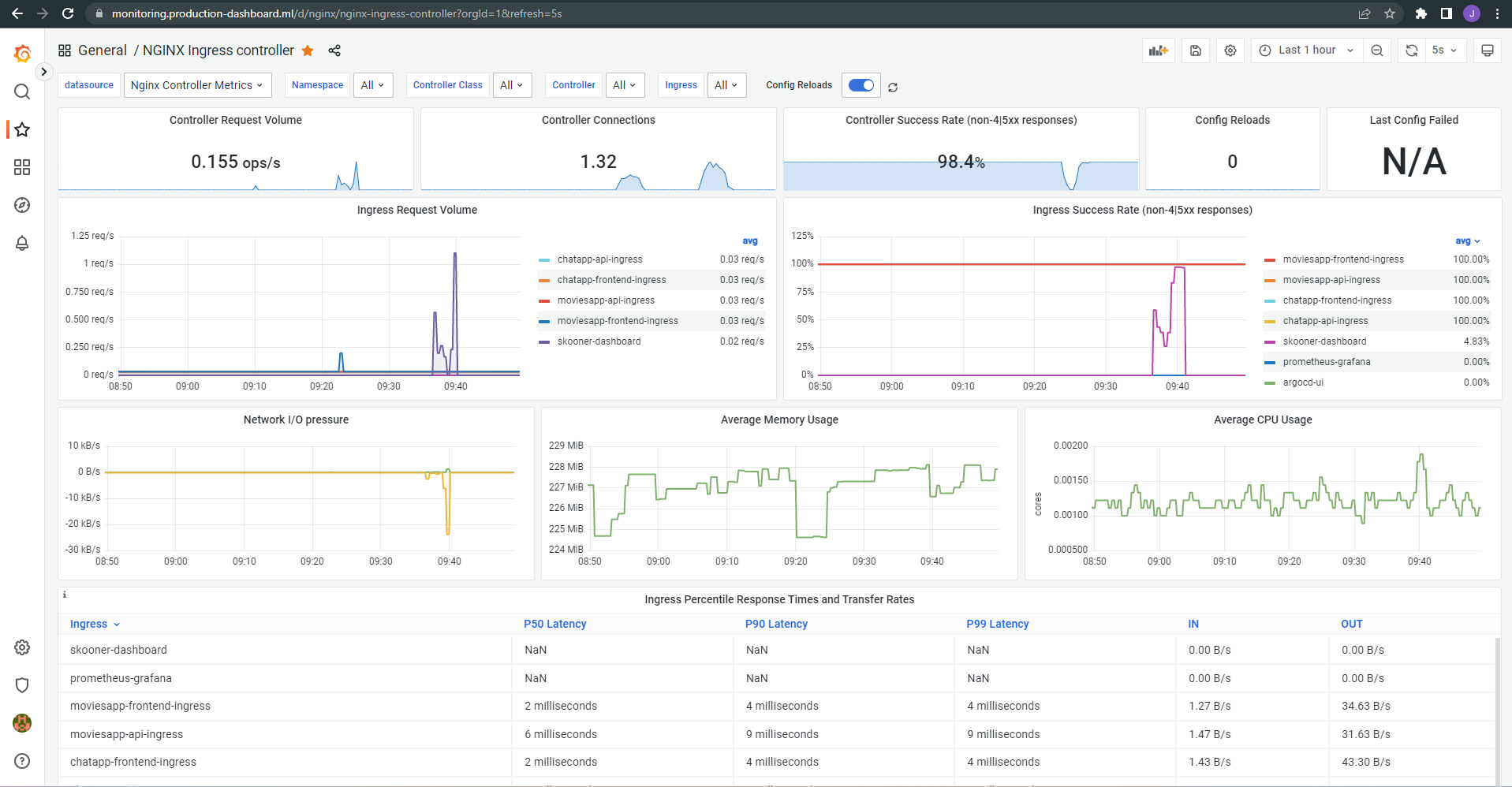Open the user profile avatar in sidebar

(x=22, y=723)
